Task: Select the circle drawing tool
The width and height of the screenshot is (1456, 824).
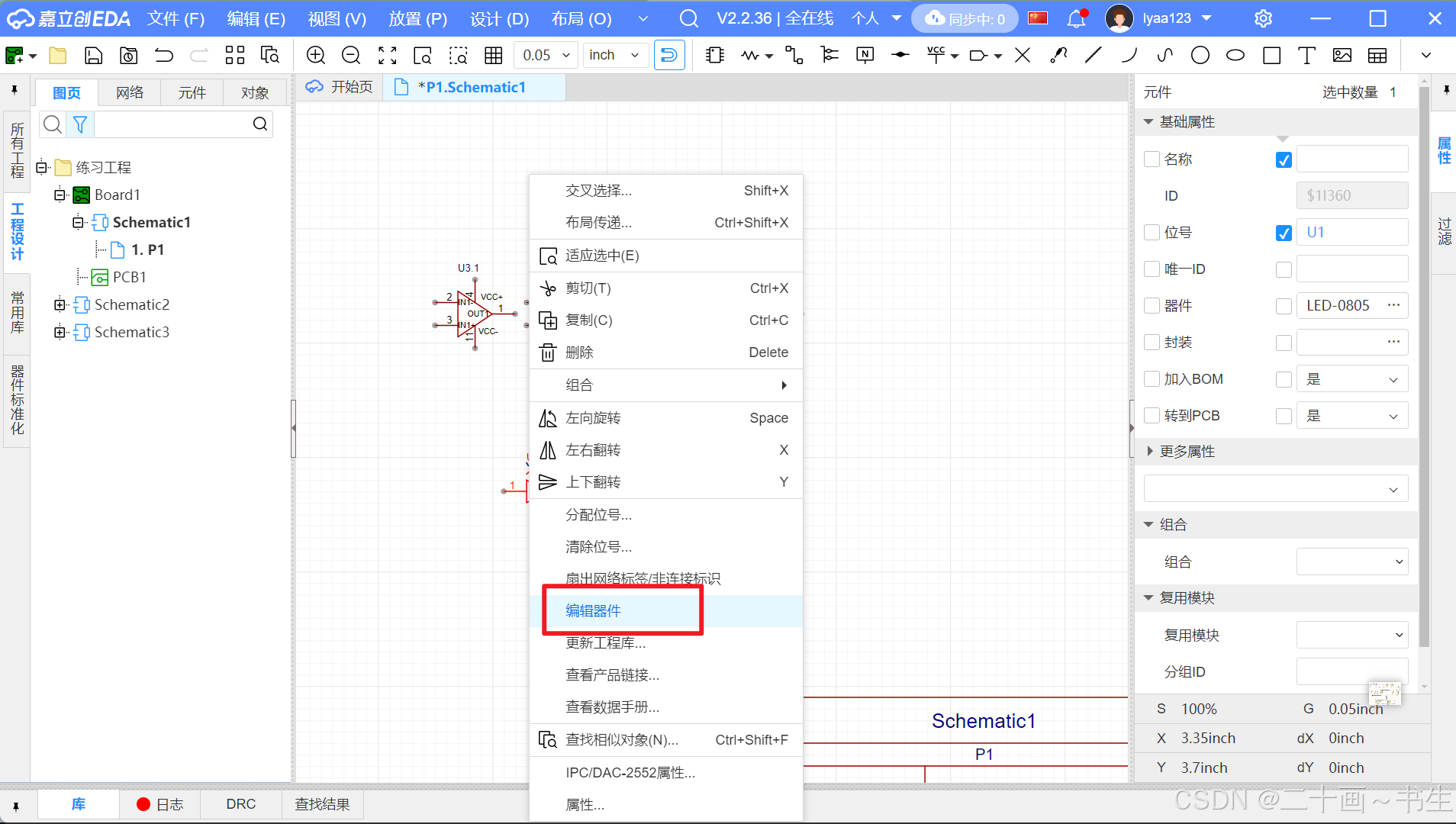Action: click(1200, 55)
